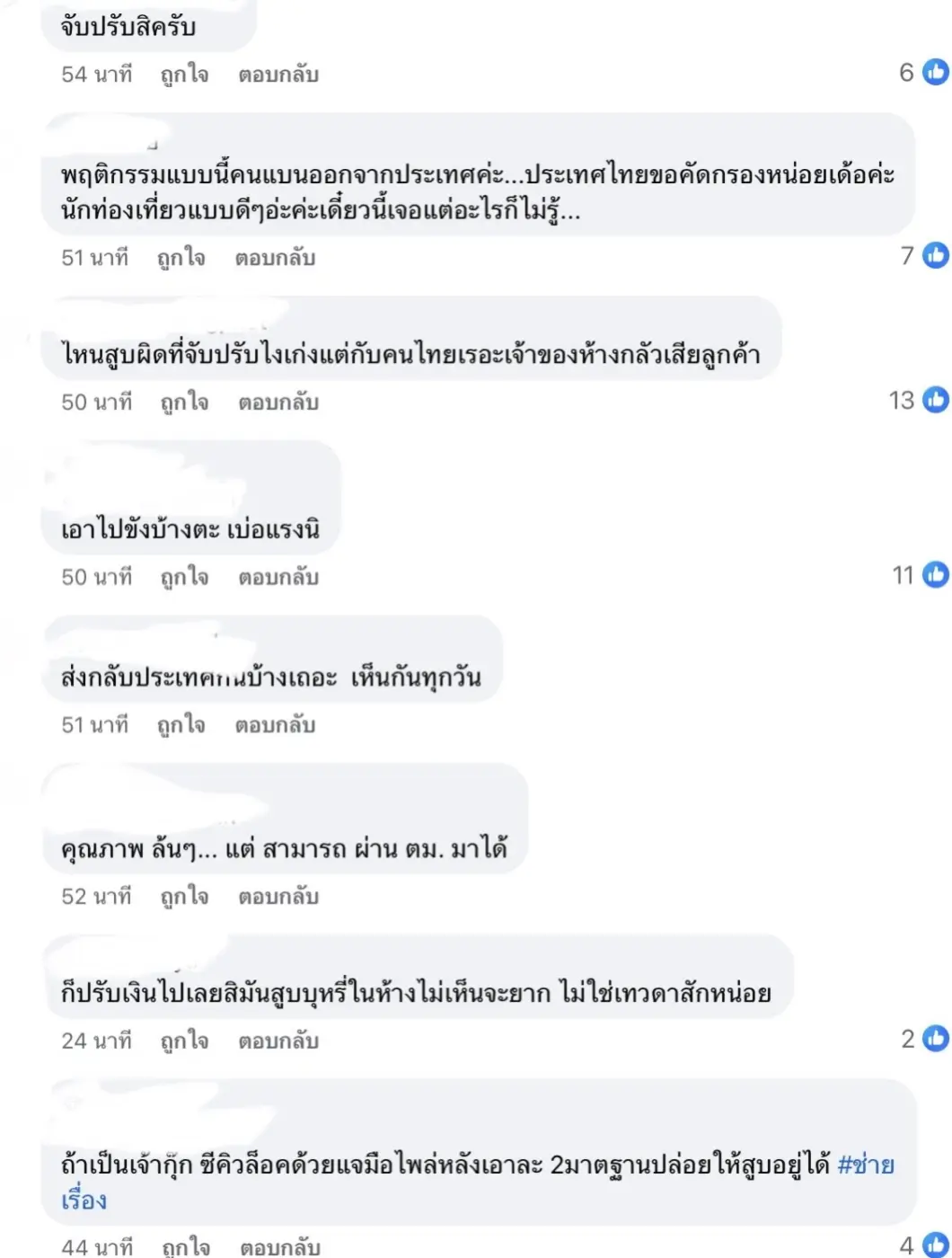Reply to the comment posted 54 นาที ago
Screen dimensions: 952x1258
(278, 75)
